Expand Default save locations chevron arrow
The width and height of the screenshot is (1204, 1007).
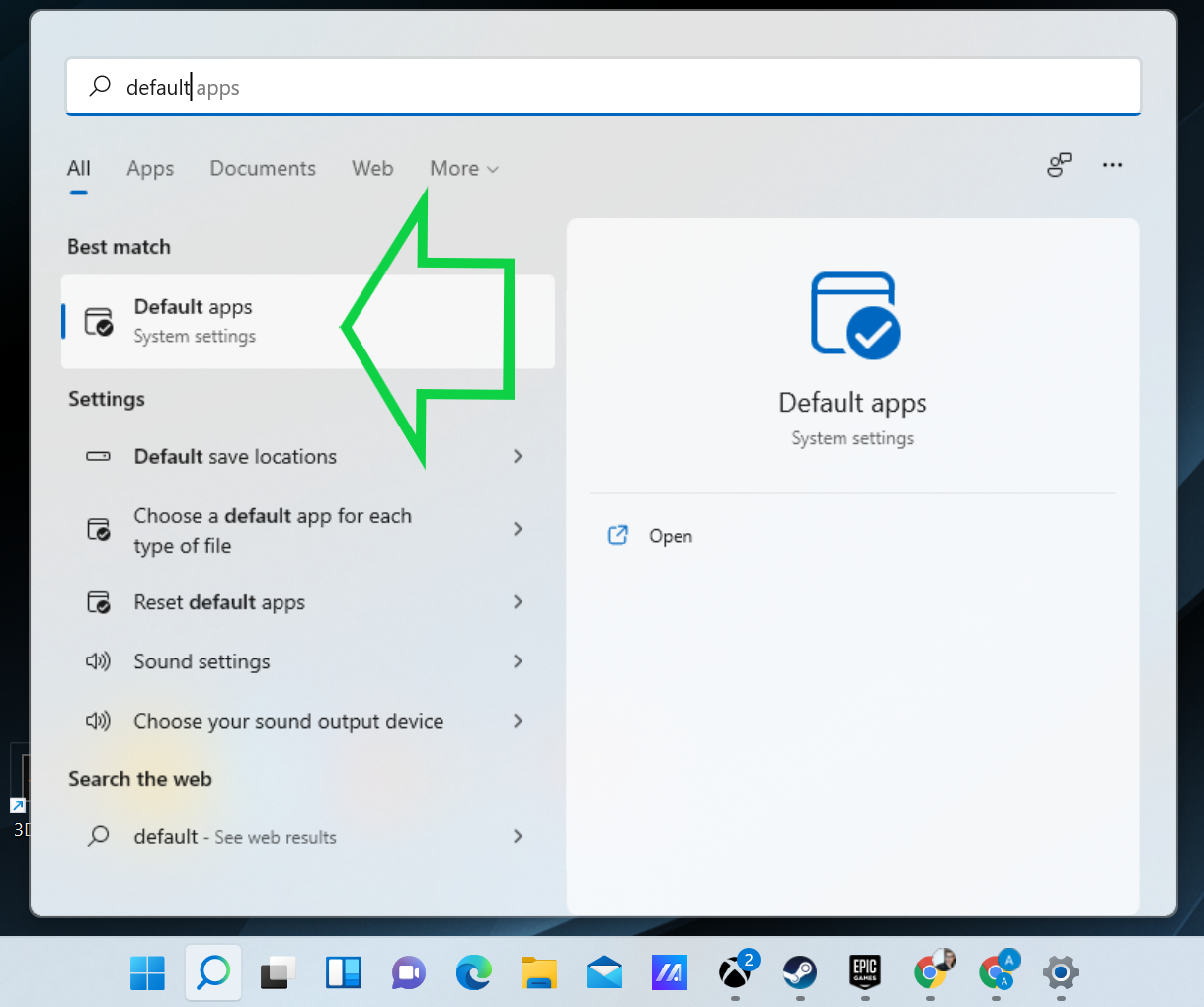pyautogui.click(x=518, y=456)
